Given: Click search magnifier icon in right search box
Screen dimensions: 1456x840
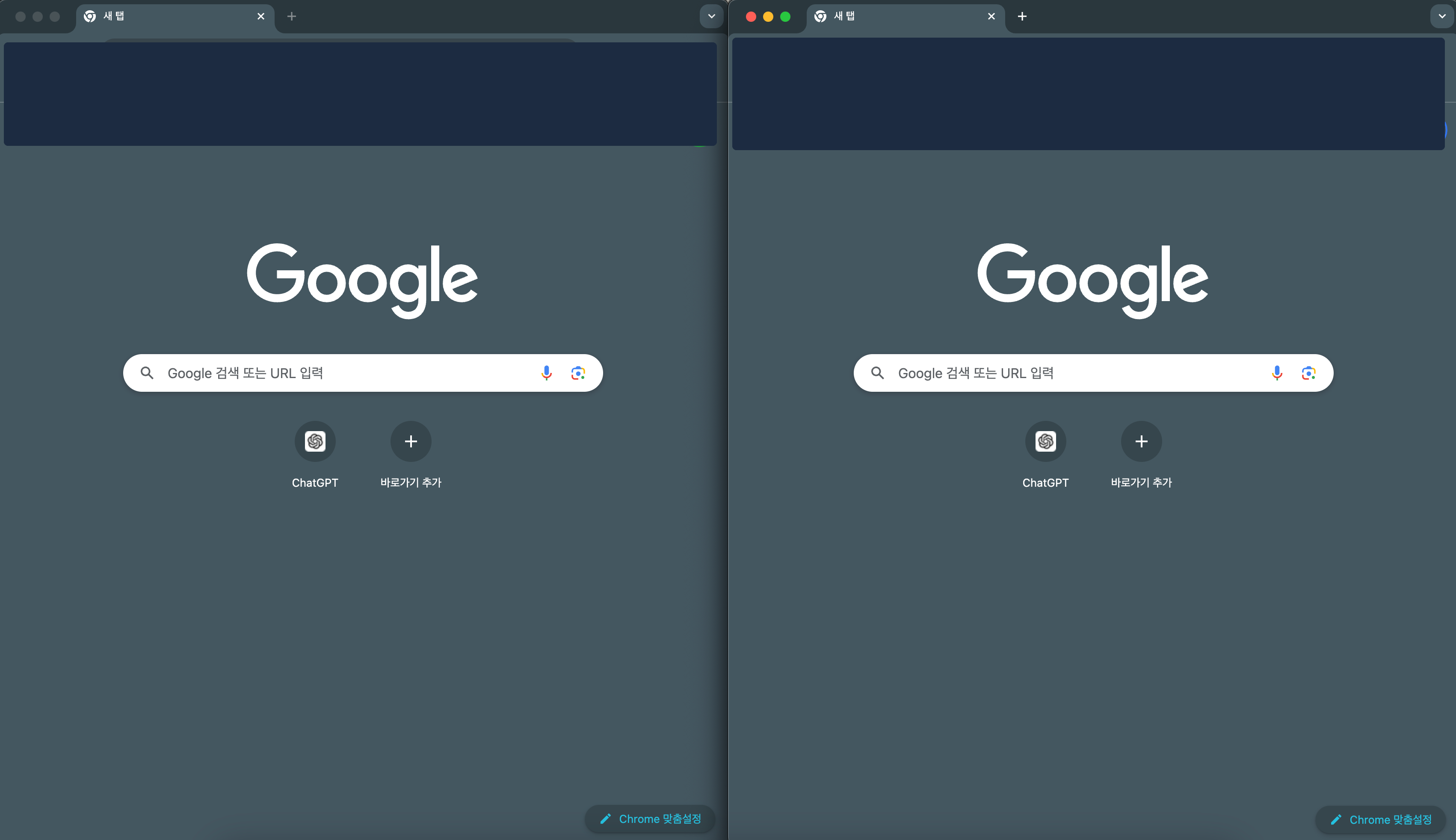Looking at the screenshot, I should [x=877, y=373].
